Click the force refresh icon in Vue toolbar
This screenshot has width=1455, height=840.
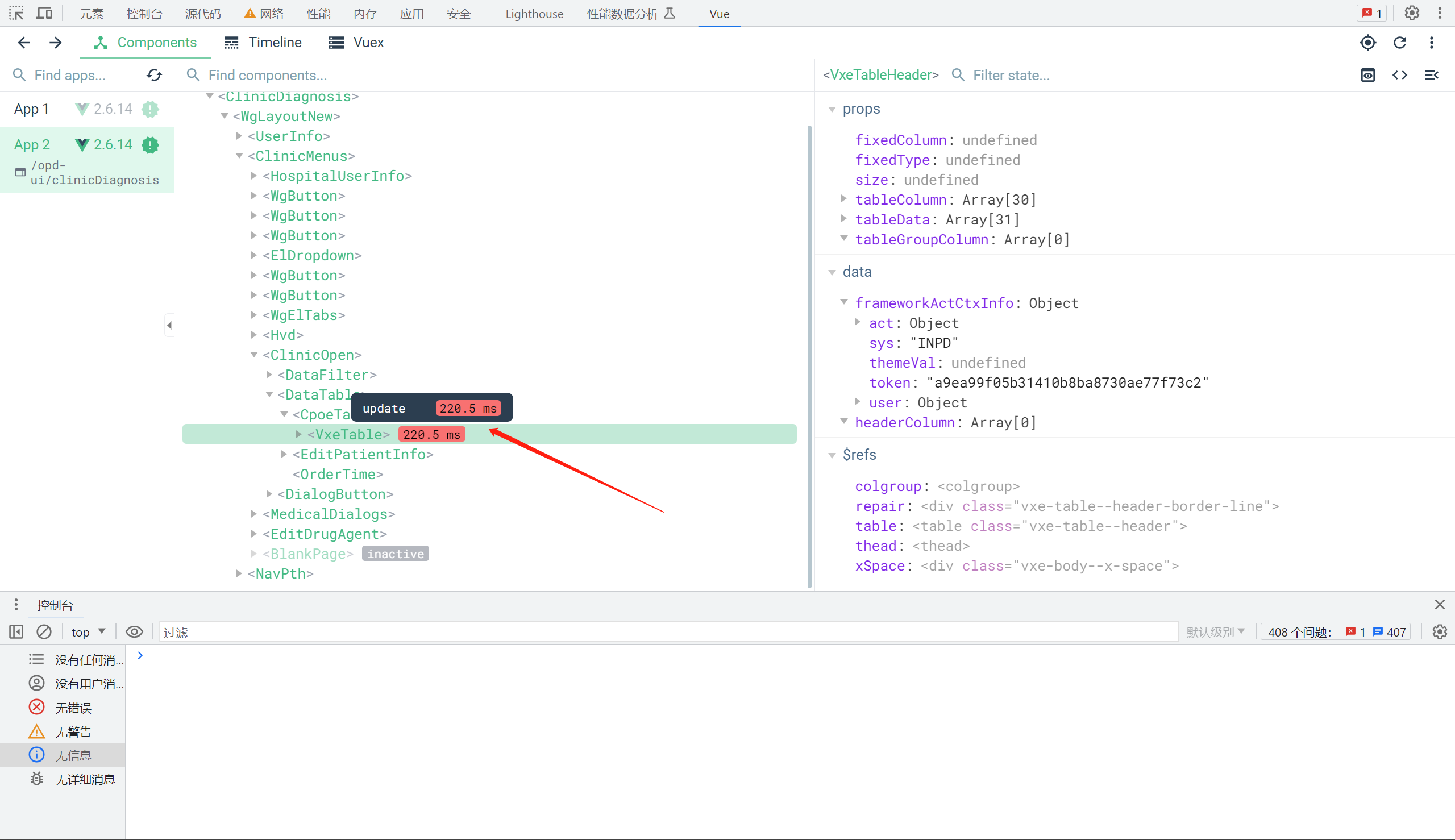pos(1400,43)
